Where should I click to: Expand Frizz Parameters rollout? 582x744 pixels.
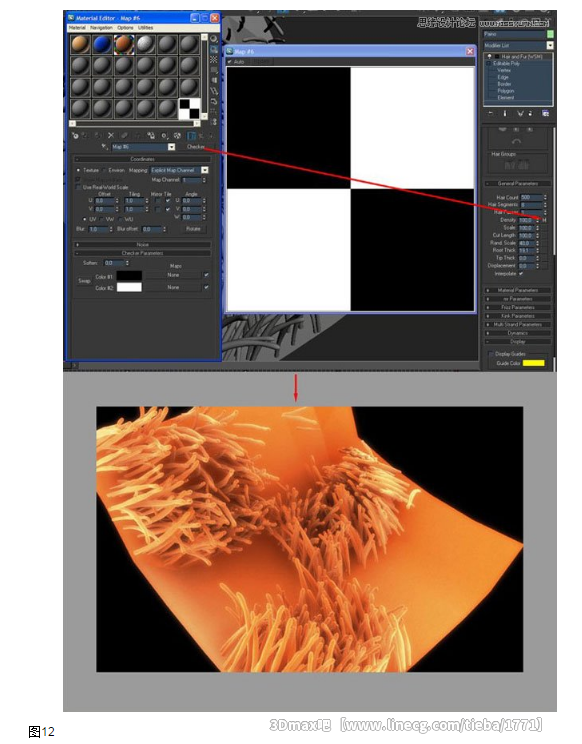pyautogui.click(x=518, y=307)
